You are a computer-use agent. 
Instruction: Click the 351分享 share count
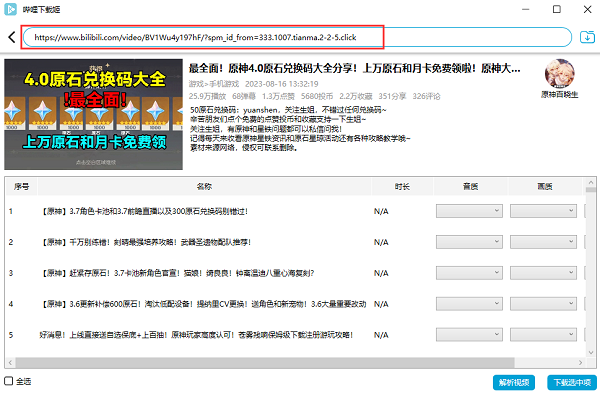(x=392, y=96)
